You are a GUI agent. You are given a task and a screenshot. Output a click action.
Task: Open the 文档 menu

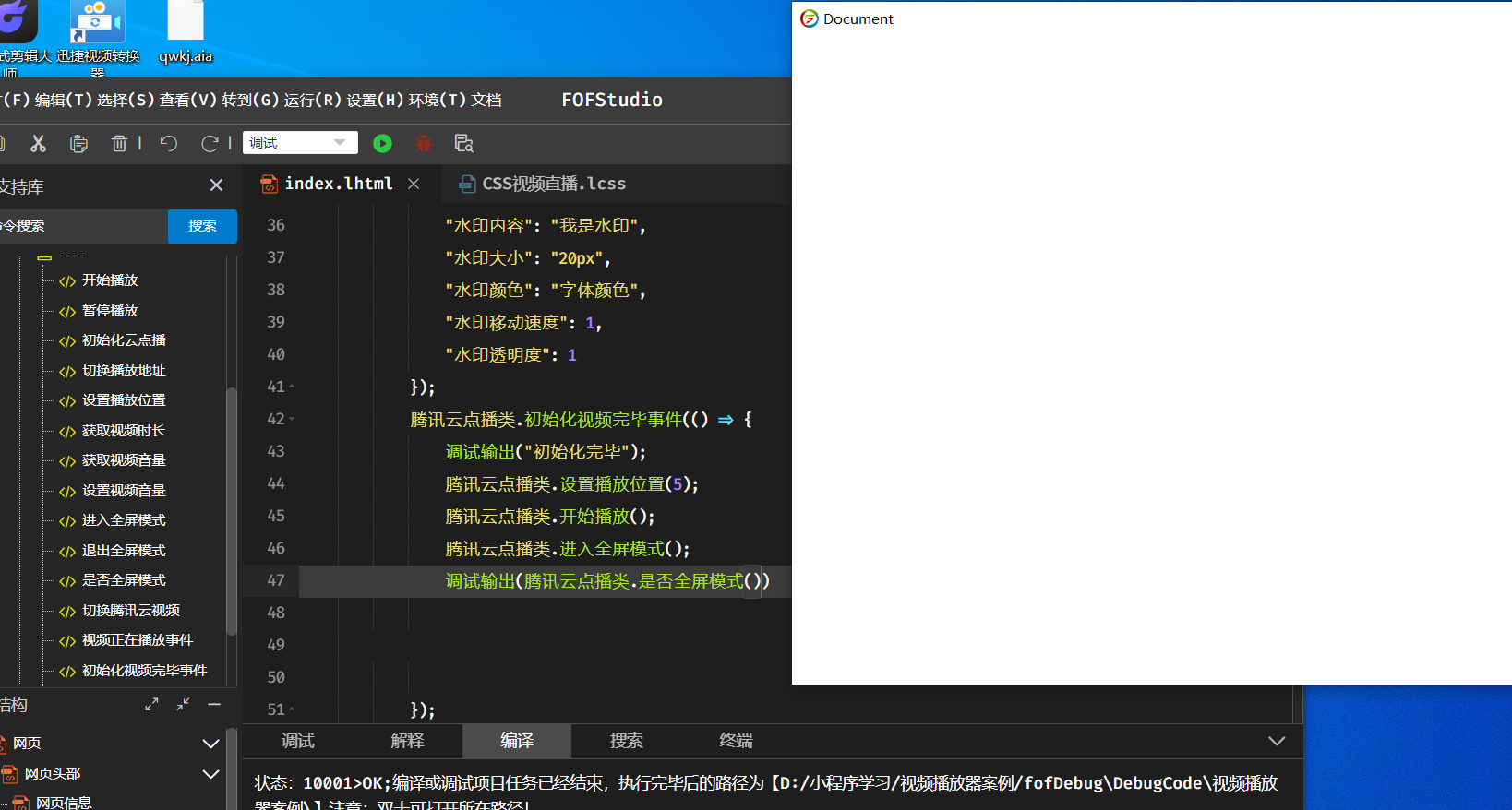coord(486,100)
